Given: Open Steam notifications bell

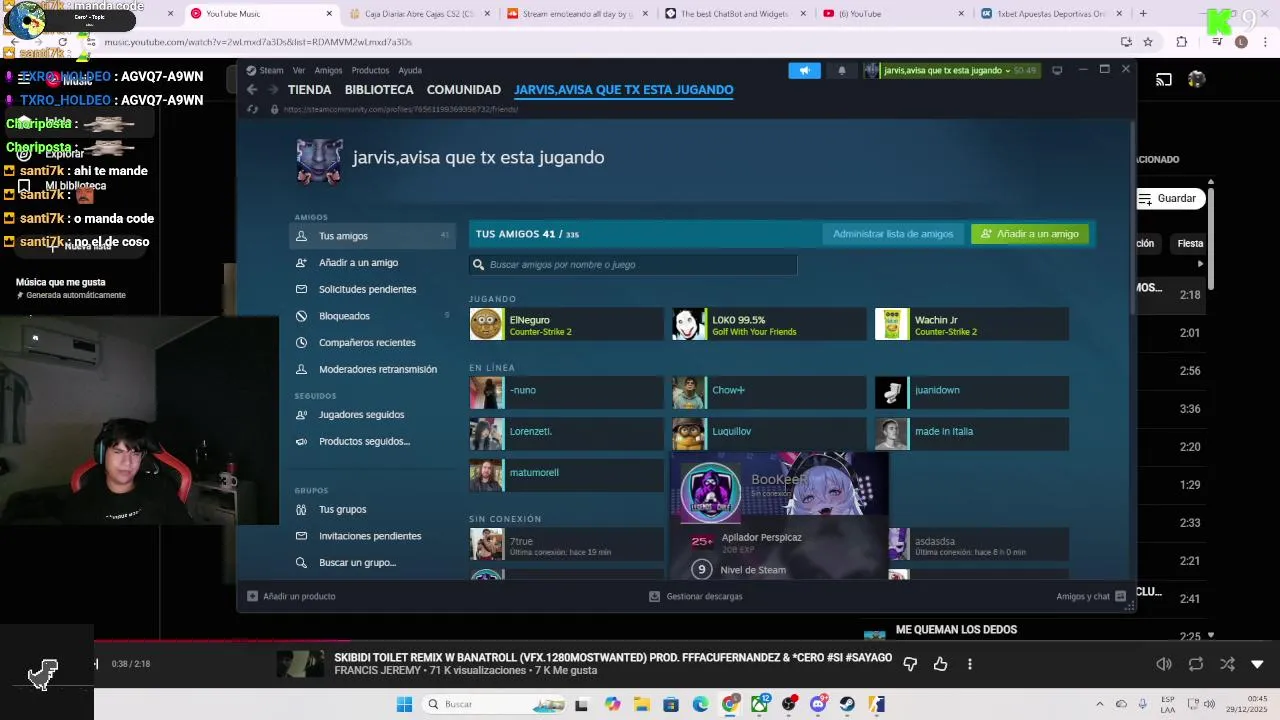Looking at the screenshot, I should 842,70.
